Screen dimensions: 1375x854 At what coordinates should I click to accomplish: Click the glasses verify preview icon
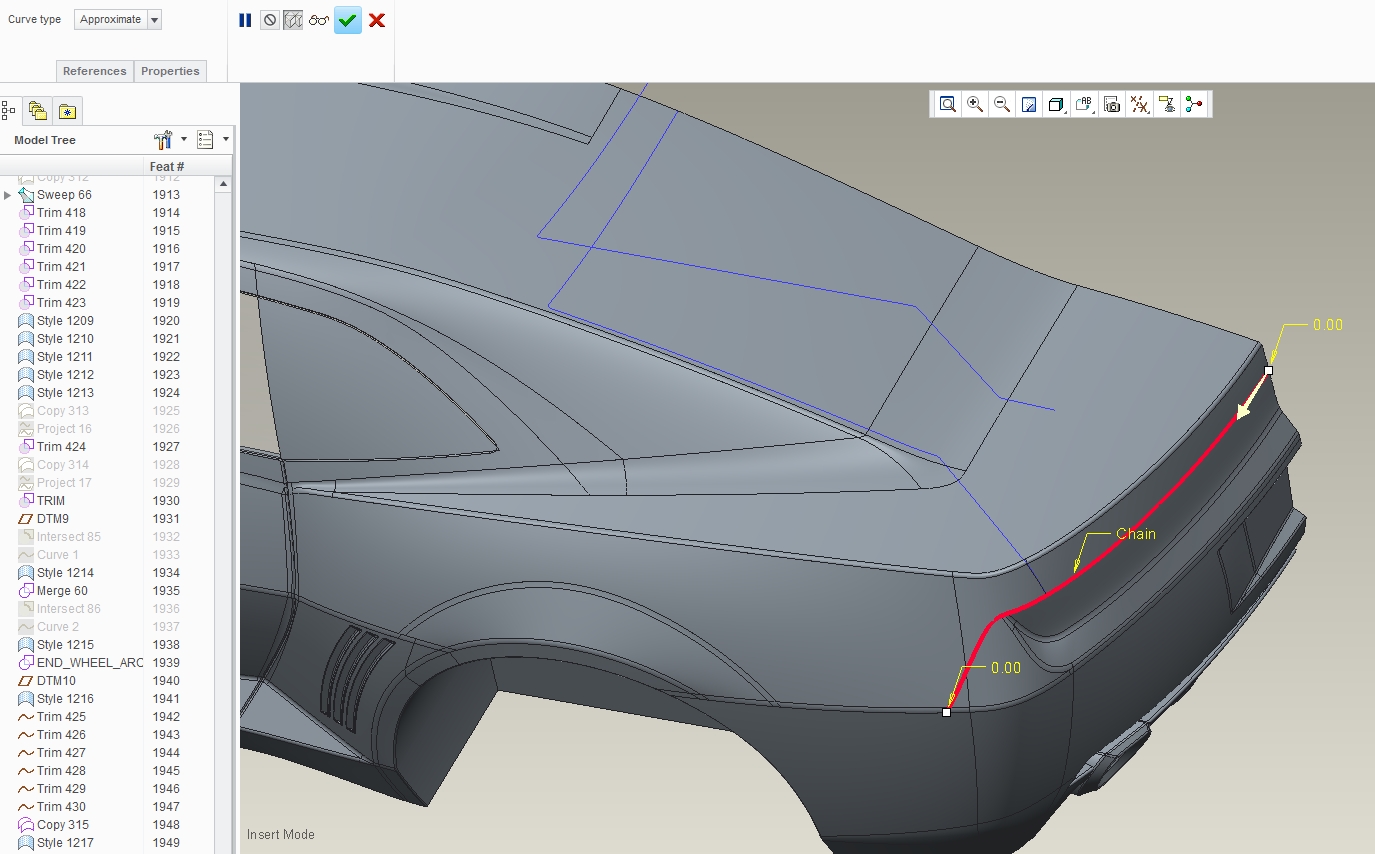(319, 20)
